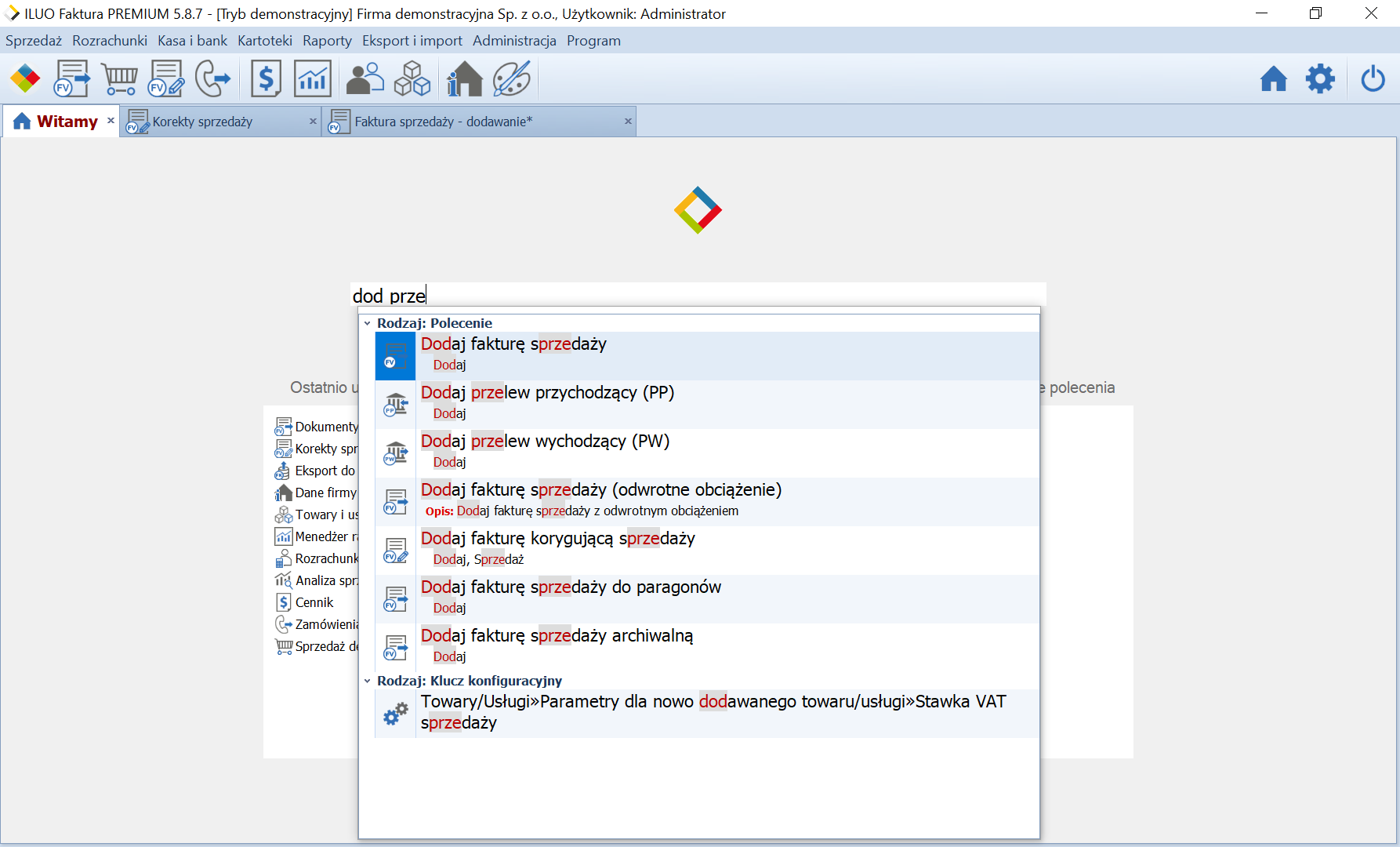Click the incoming transfer (PP) bank icon
The height and width of the screenshot is (847, 1400).
396,405
